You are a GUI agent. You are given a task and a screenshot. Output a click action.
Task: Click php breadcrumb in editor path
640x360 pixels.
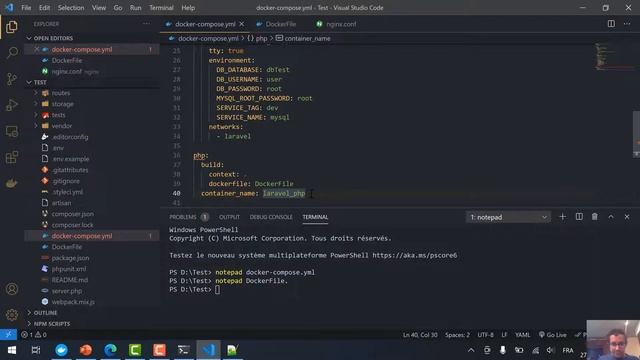[261, 38]
